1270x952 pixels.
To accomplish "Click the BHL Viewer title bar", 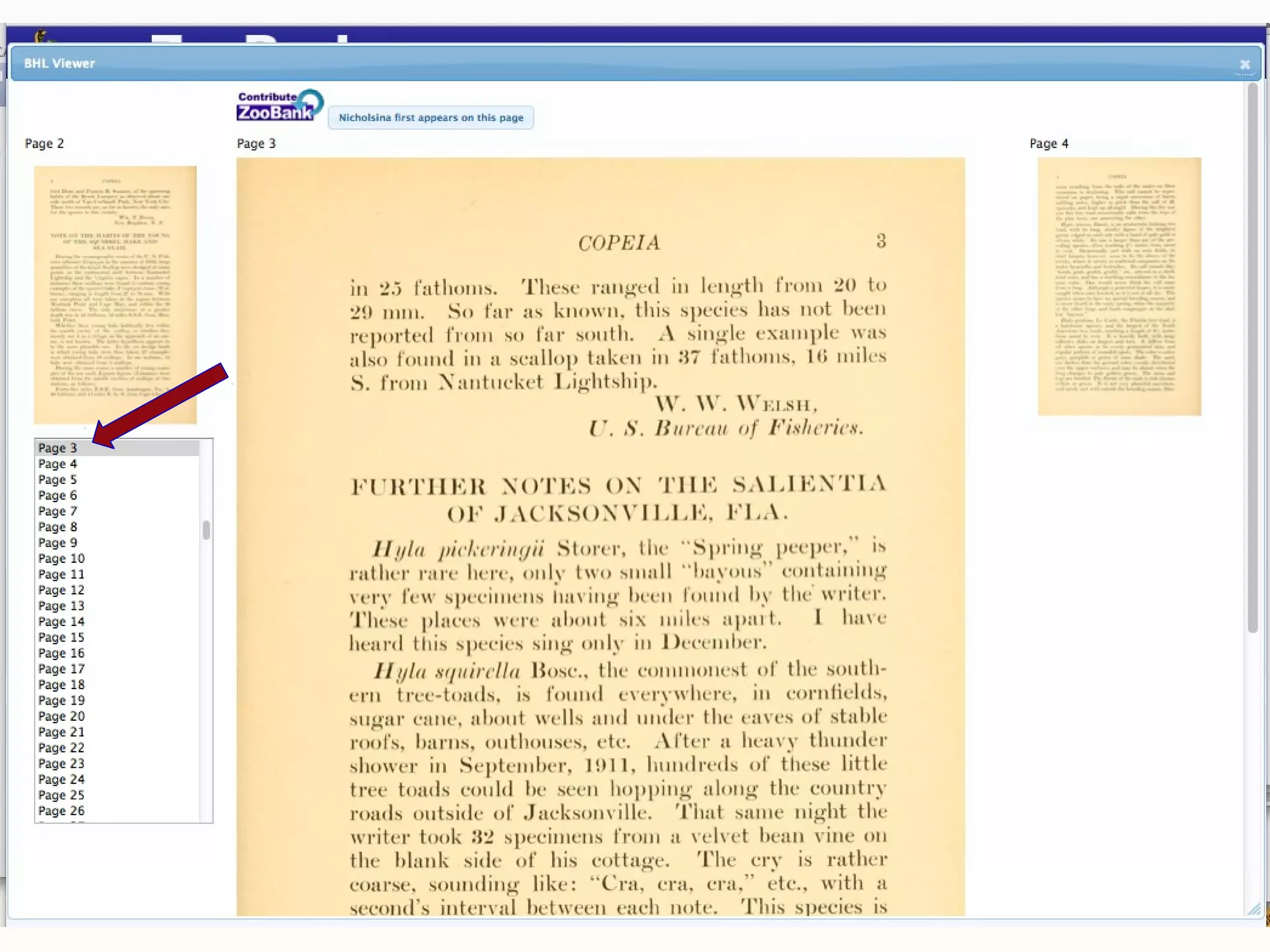I will tap(620, 63).
